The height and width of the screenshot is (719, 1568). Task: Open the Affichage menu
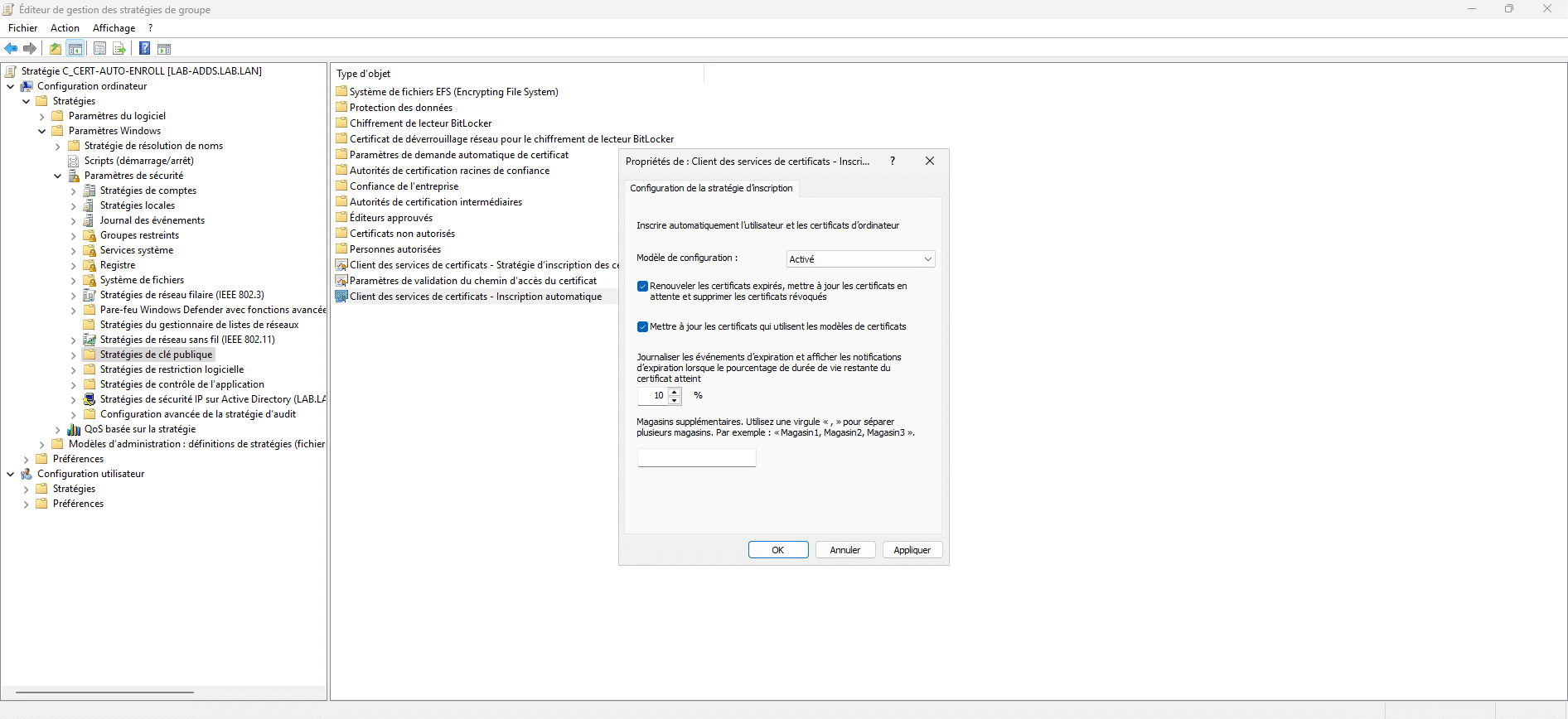(x=114, y=28)
